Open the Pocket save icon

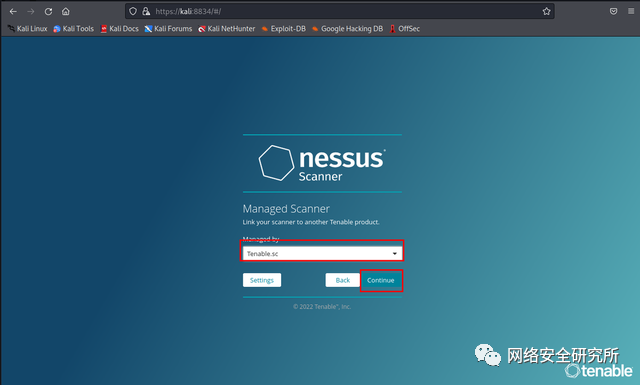pyautogui.click(x=613, y=11)
